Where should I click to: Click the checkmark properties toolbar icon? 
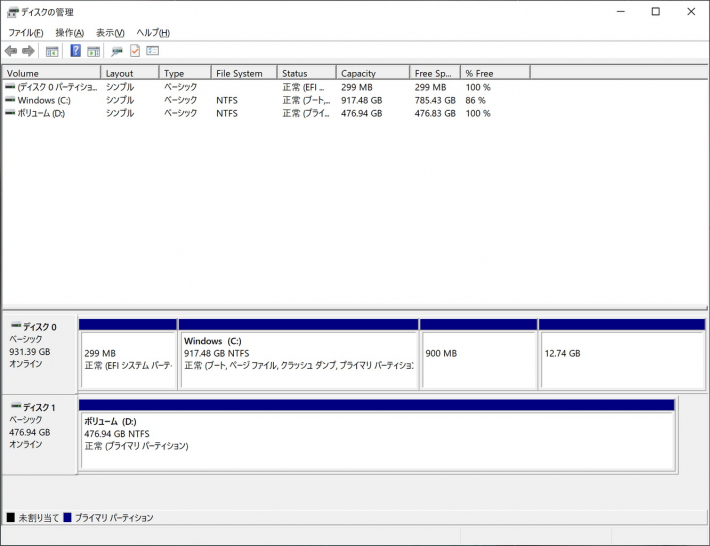[x=135, y=51]
